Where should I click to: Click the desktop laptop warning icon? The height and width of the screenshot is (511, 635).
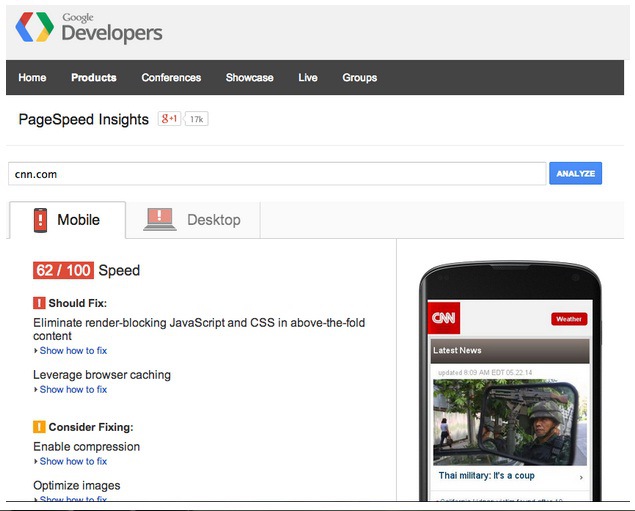pyautogui.click(x=160, y=219)
